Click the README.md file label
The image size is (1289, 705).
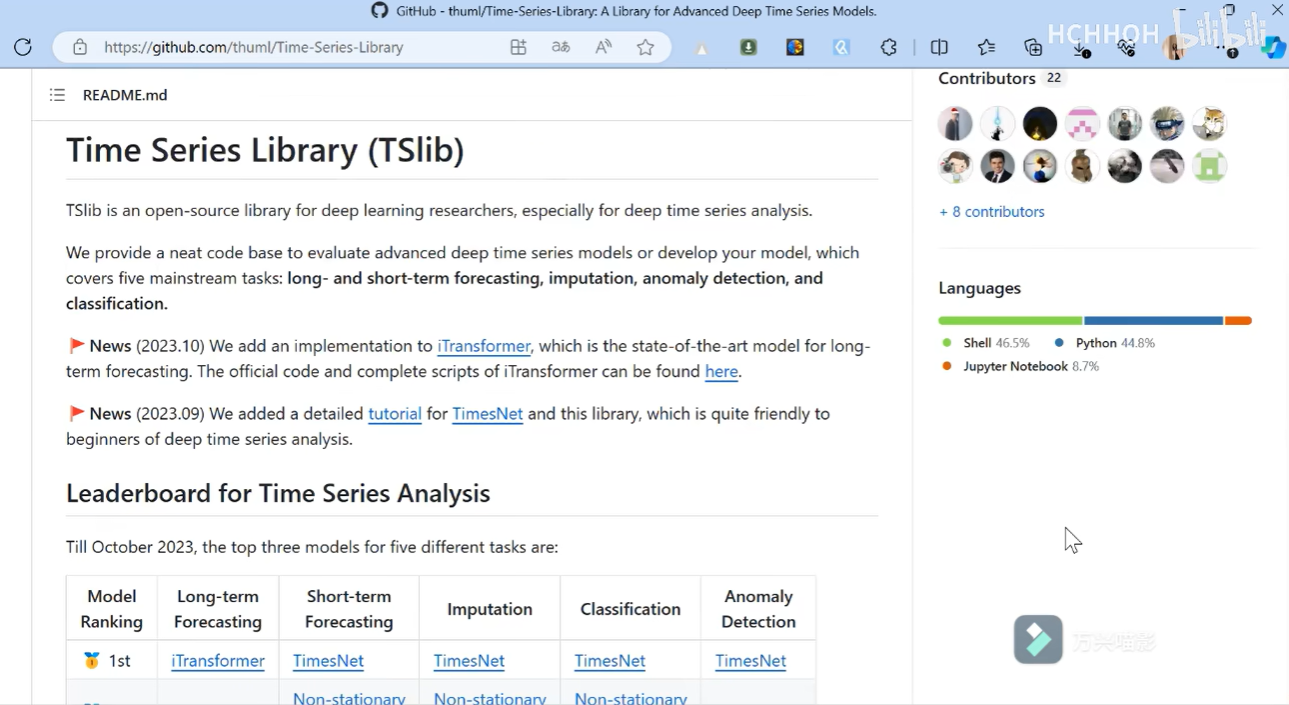[125, 95]
